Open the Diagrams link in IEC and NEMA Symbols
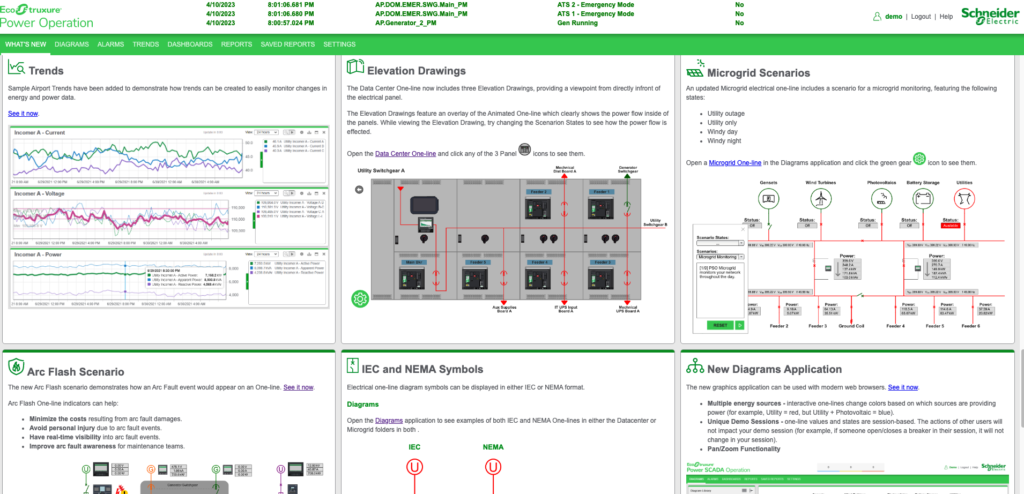 (389, 420)
